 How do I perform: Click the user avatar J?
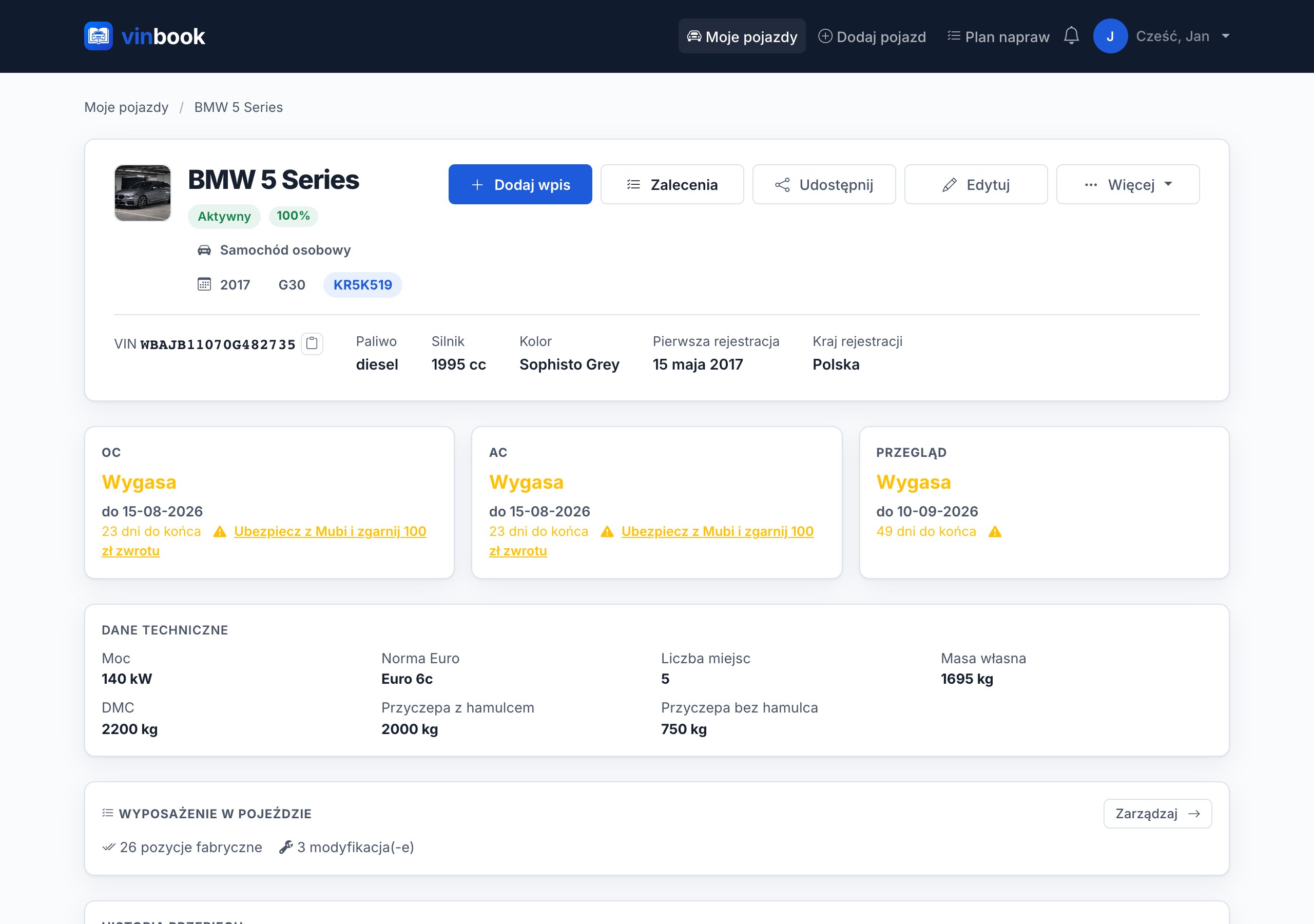pos(1110,36)
